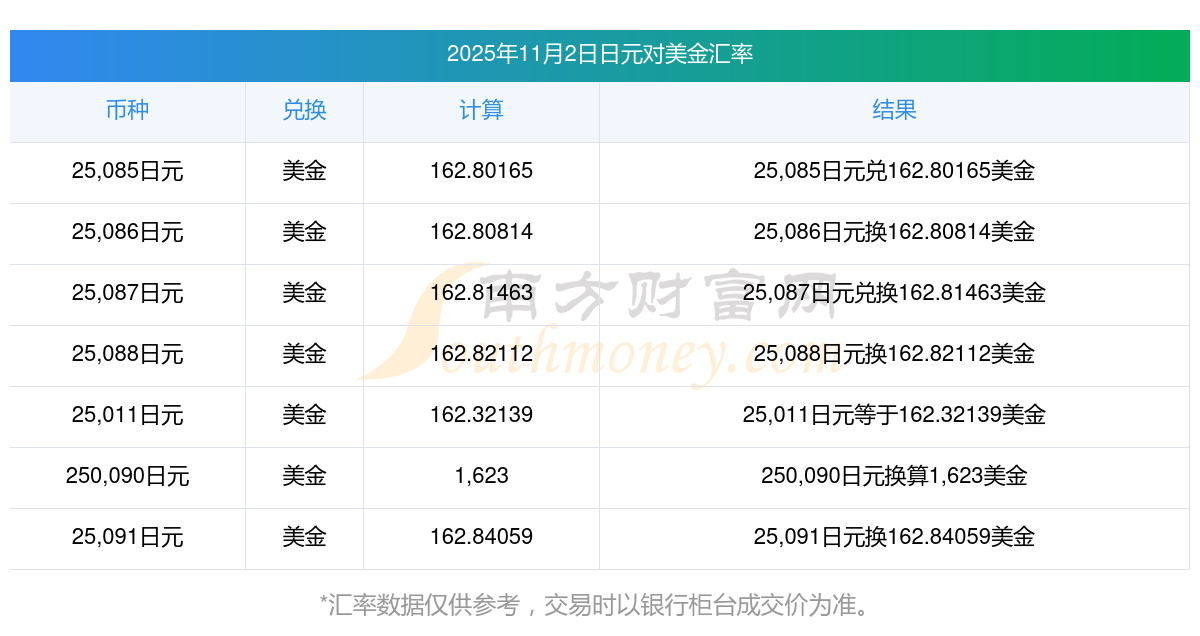Click result text 25,086日元换162.80814美金
Image resolution: width=1200 pixels, height=636 pixels.
(x=894, y=232)
